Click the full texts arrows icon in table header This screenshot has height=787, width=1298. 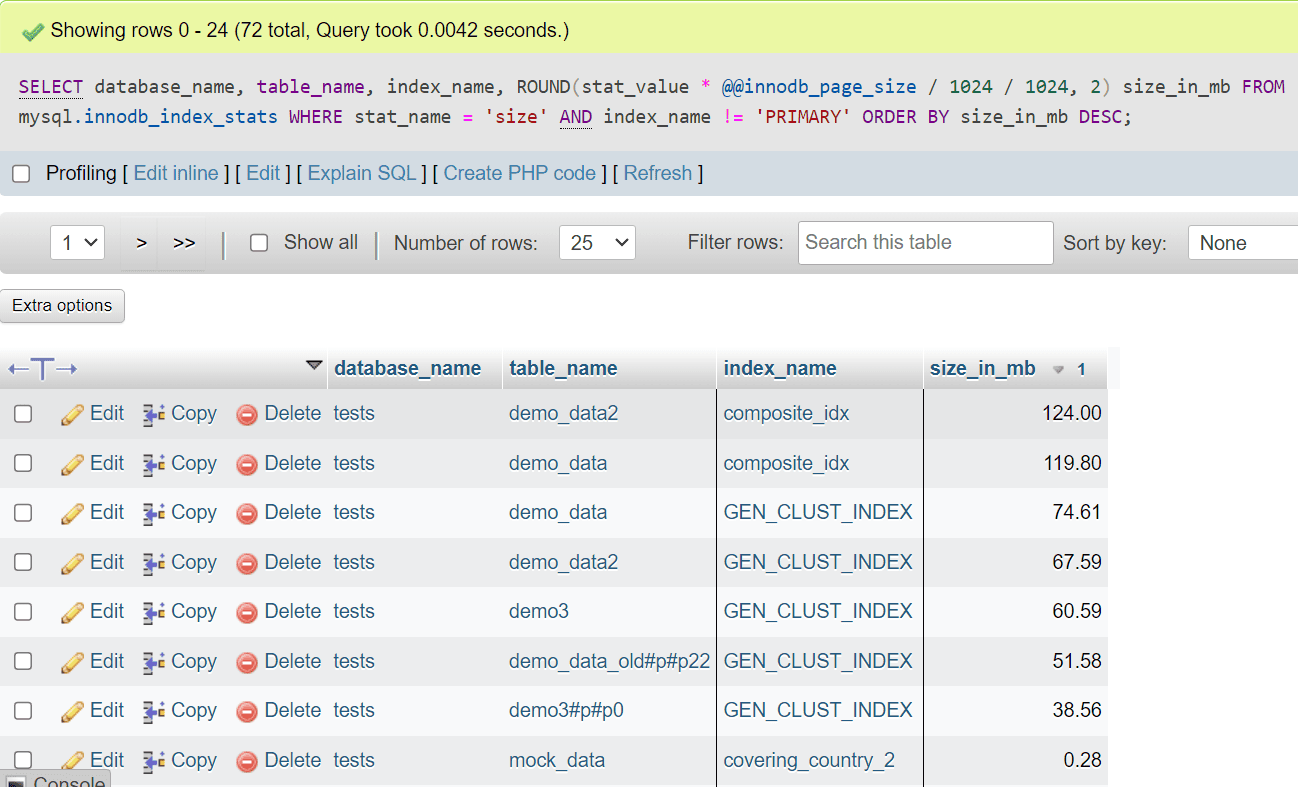[42, 369]
